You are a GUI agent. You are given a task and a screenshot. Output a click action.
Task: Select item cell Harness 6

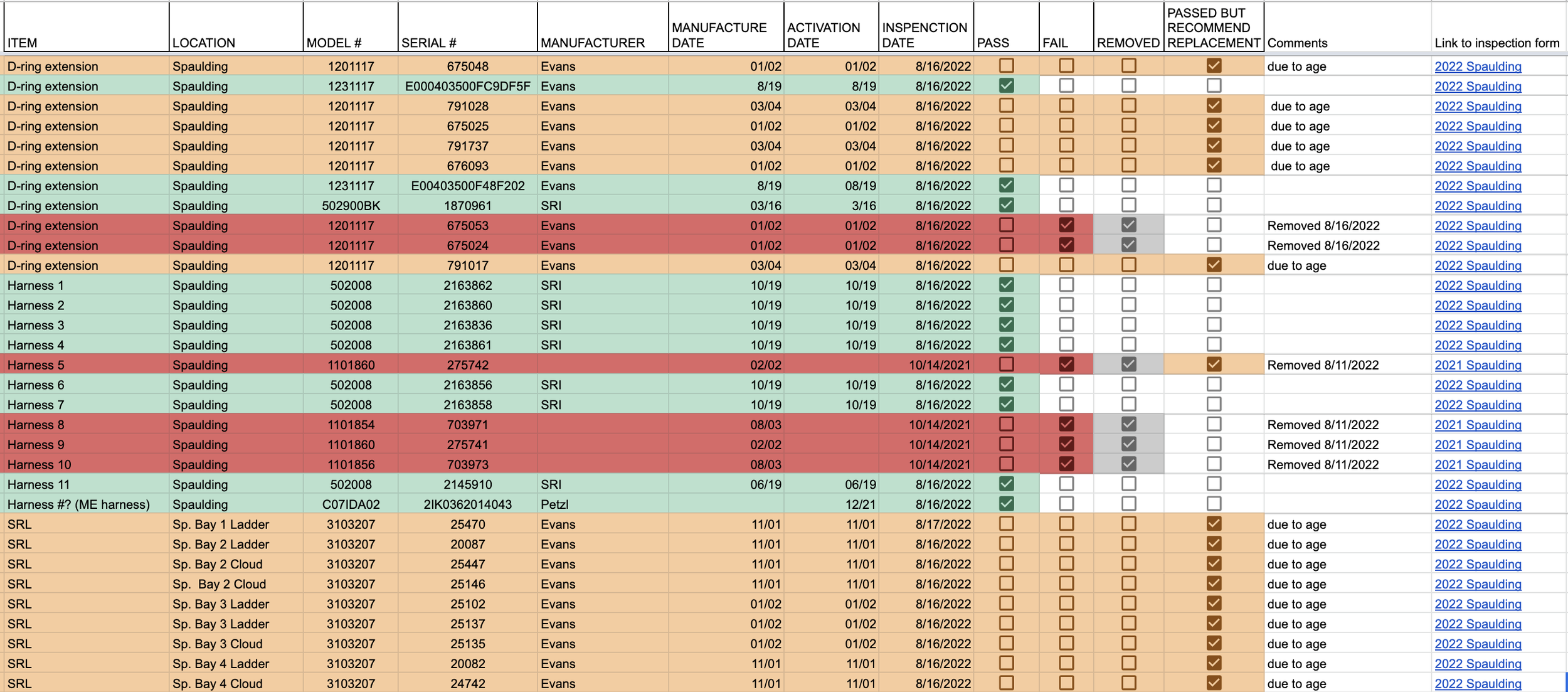tap(86, 385)
